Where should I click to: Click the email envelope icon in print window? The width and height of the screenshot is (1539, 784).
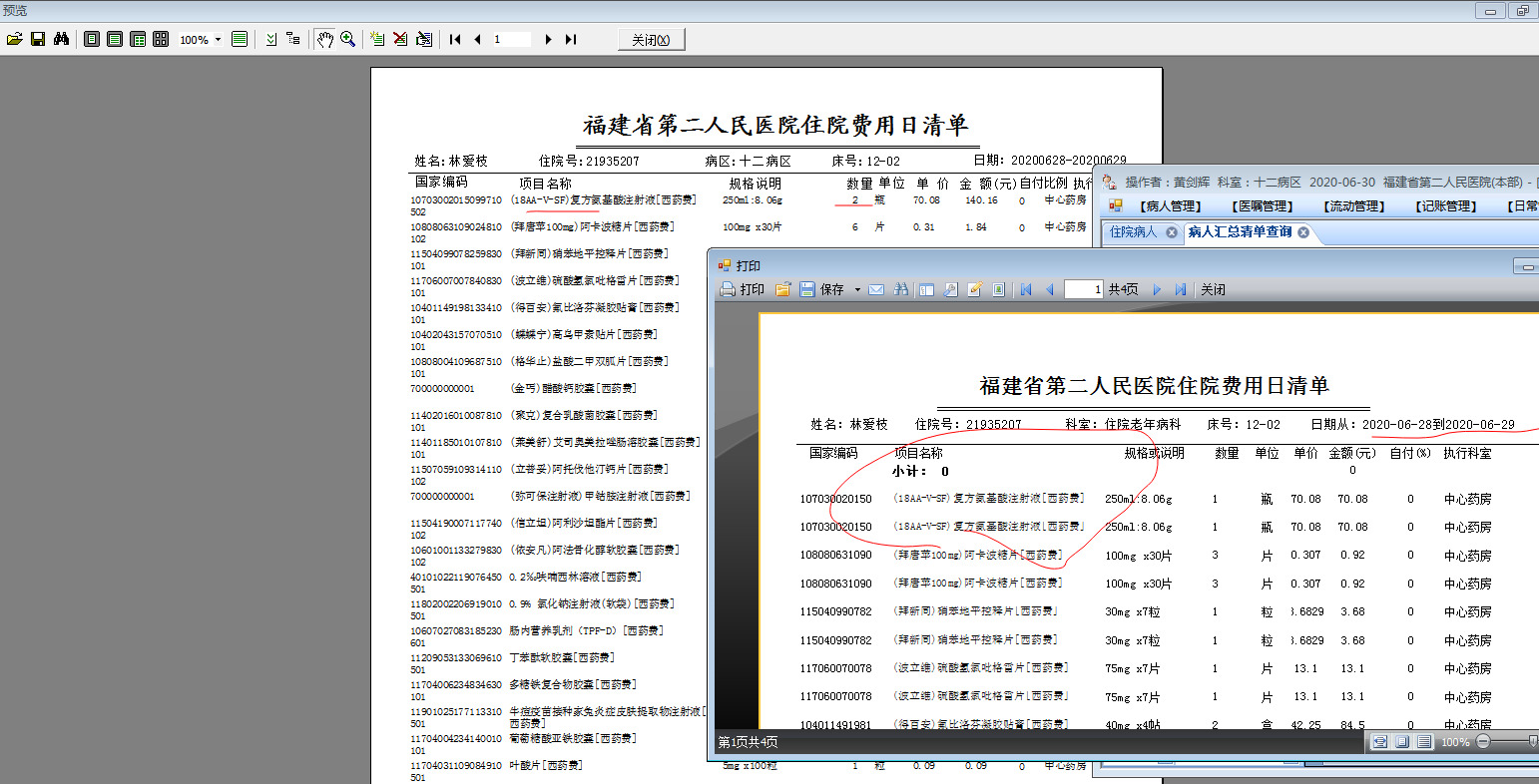(x=876, y=289)
